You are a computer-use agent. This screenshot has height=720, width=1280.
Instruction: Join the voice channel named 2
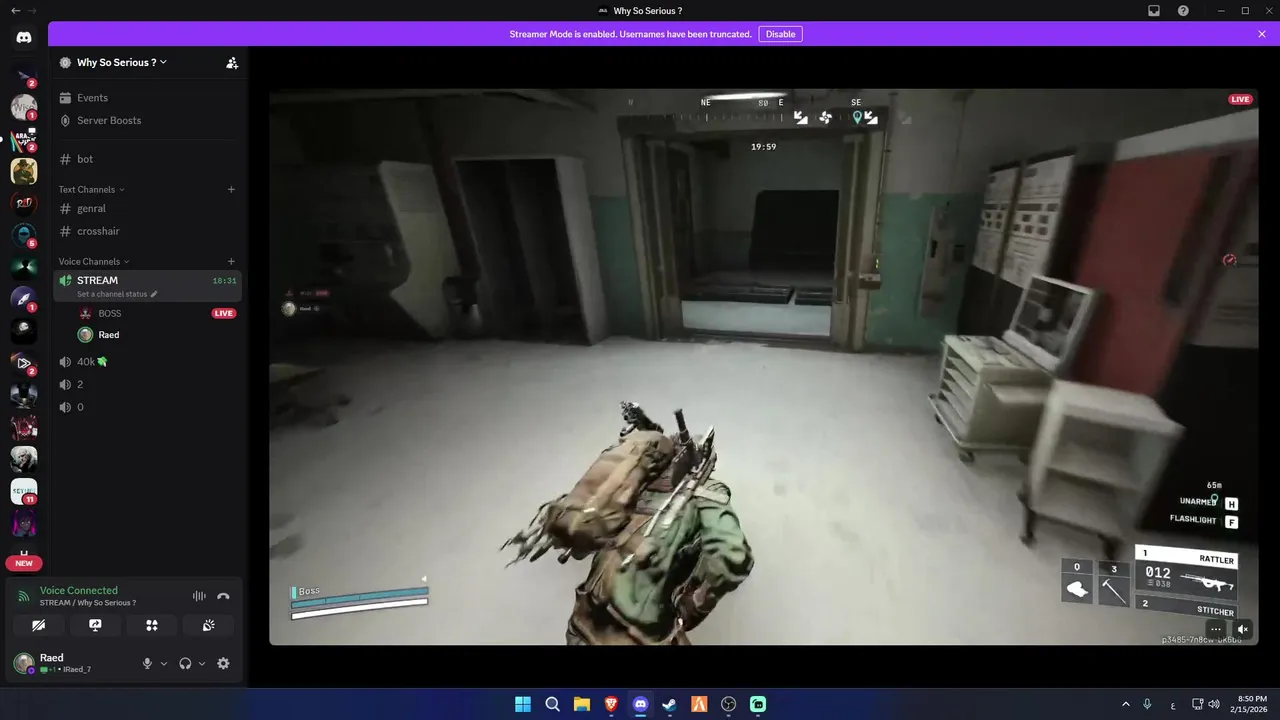148,384
